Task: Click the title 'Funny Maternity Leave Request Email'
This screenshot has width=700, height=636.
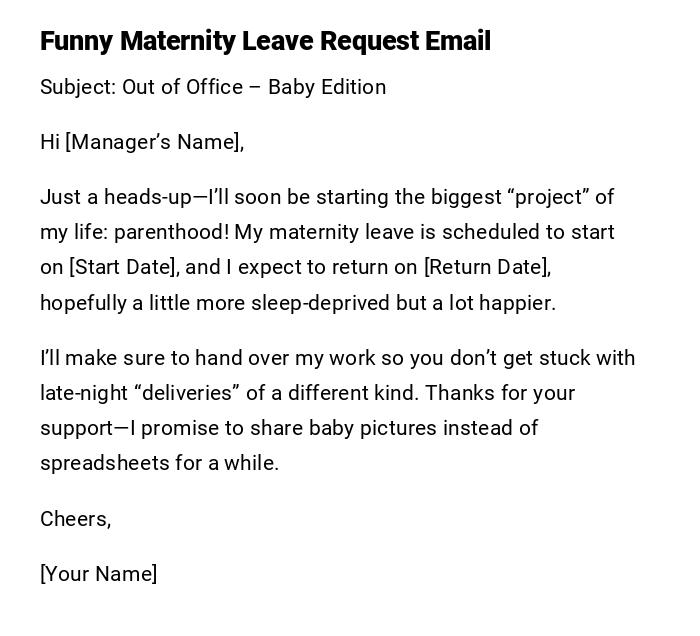Action: click(265, 41)
